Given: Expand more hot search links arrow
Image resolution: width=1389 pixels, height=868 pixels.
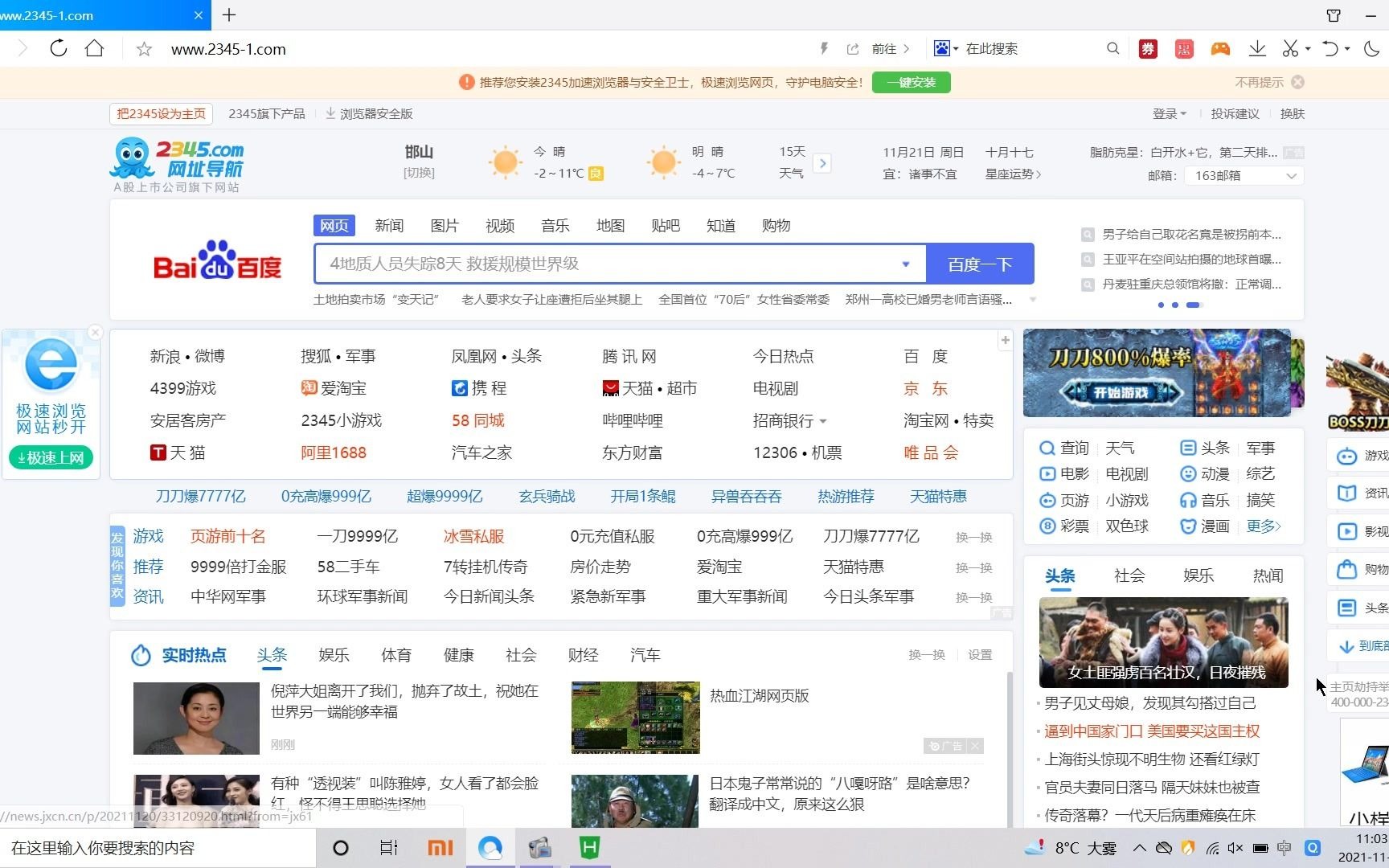Looking at the screenshot, I should coord(1033,300).
